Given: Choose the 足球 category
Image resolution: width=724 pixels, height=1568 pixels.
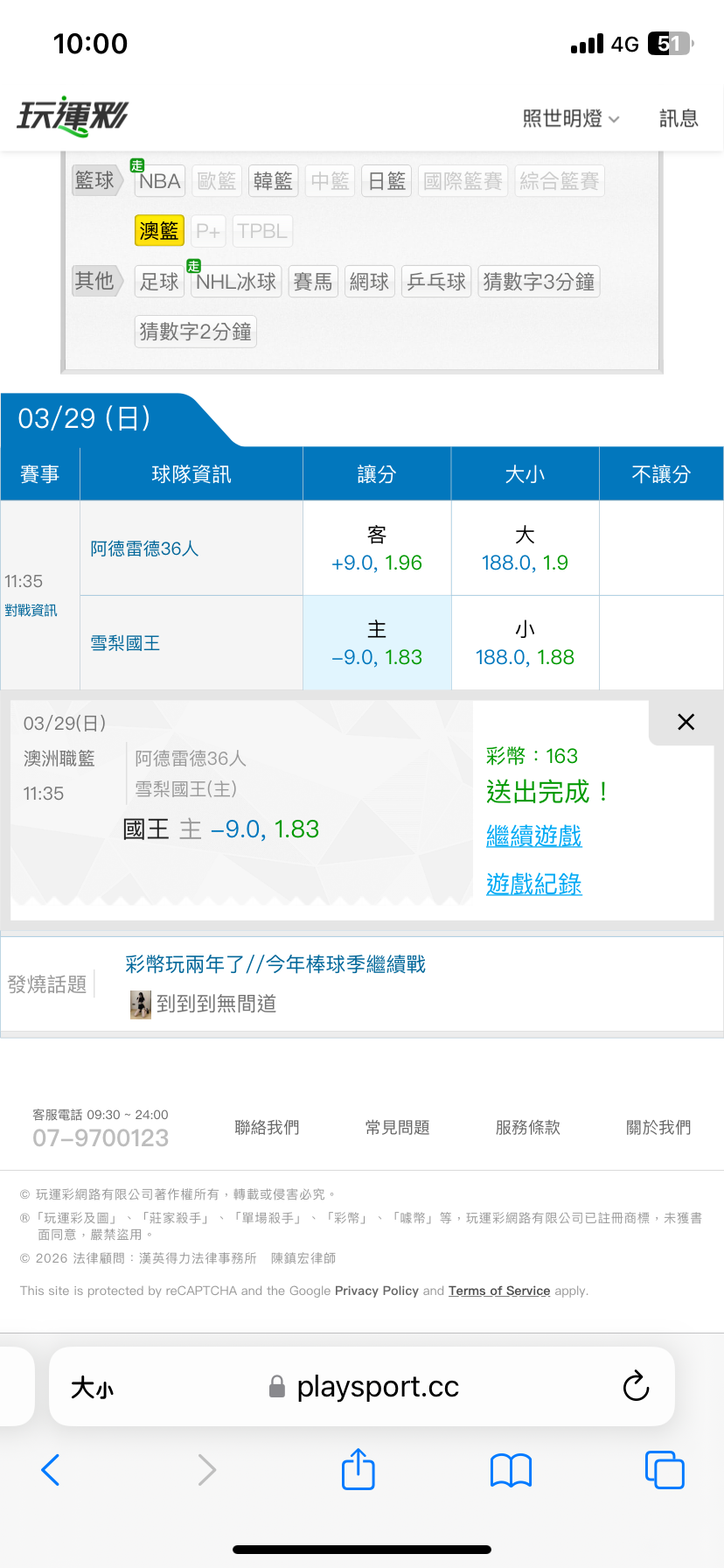Looking at the screenshot, I should point(159,282).
